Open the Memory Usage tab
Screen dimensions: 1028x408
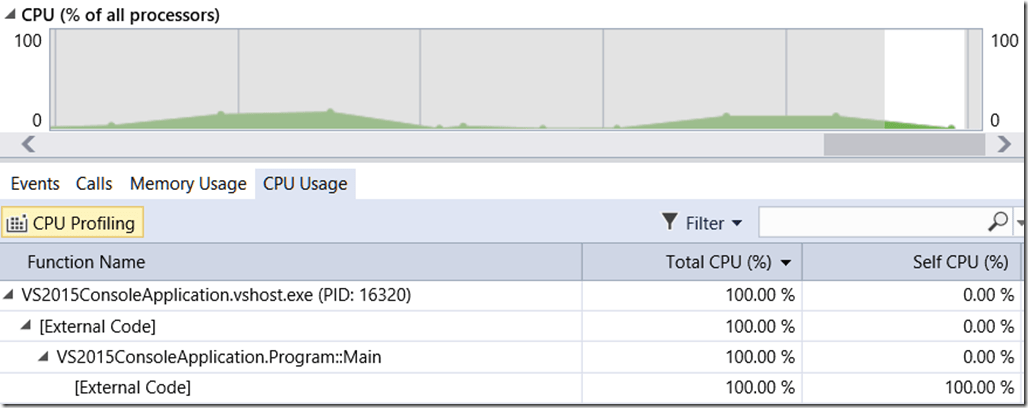tap(187, 184)
